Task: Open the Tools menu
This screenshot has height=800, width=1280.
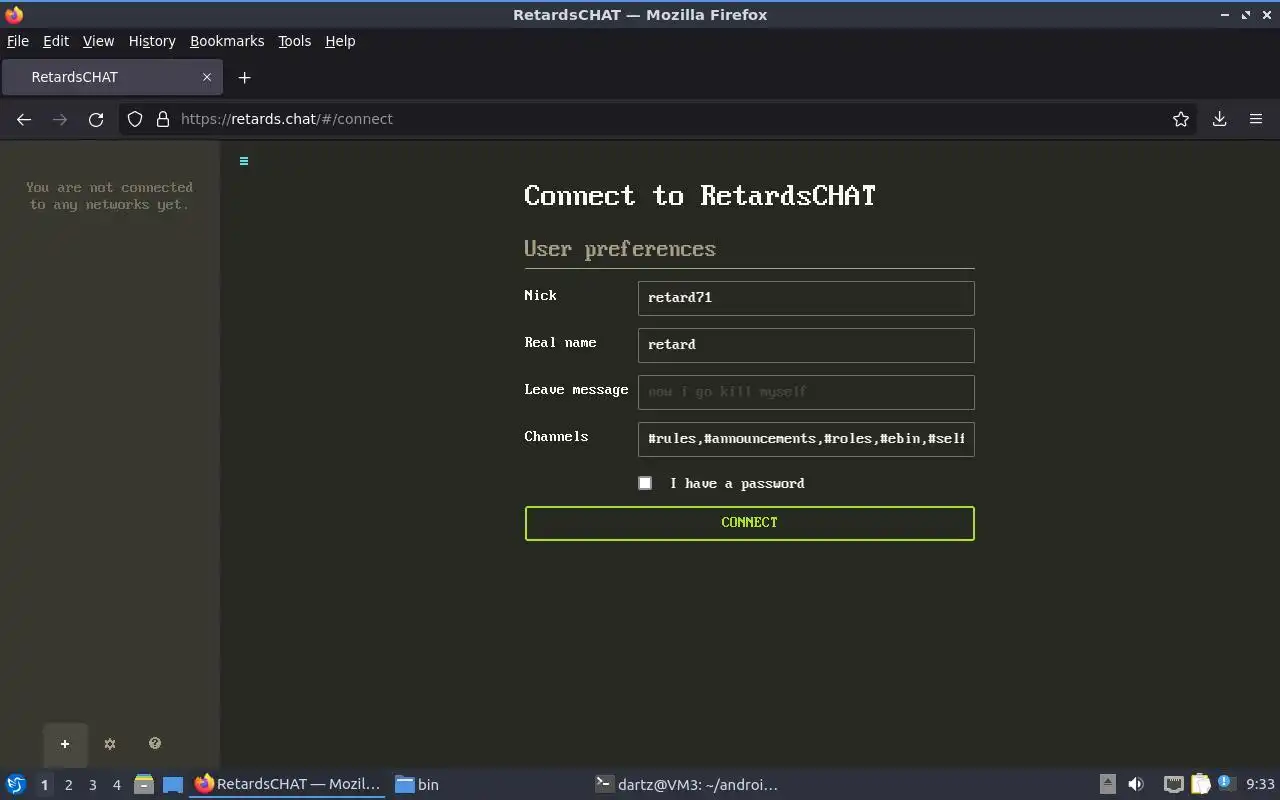Action: 295,41
